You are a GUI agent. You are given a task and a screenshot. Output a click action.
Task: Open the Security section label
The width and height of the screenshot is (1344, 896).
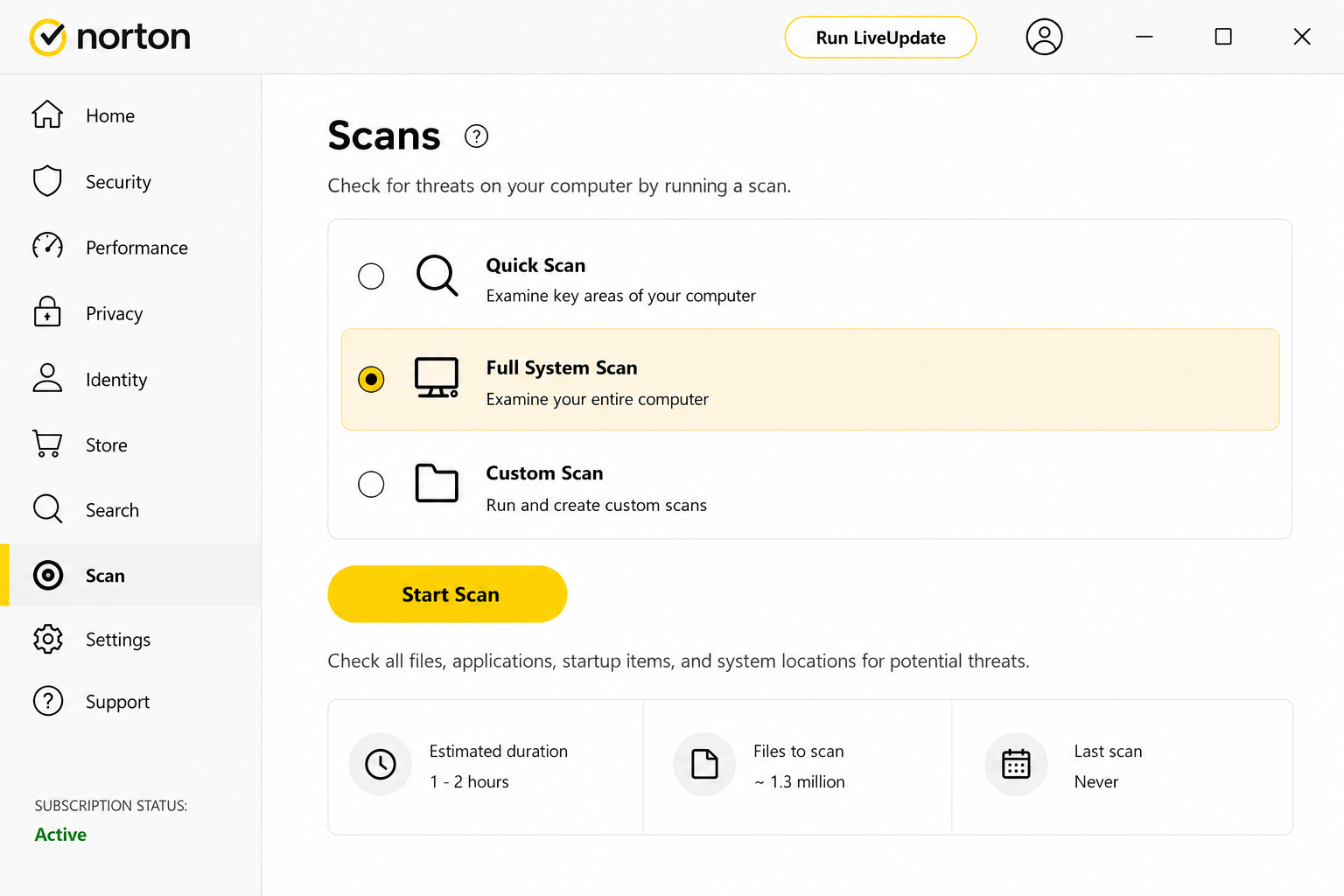click(x=118, y=182)
